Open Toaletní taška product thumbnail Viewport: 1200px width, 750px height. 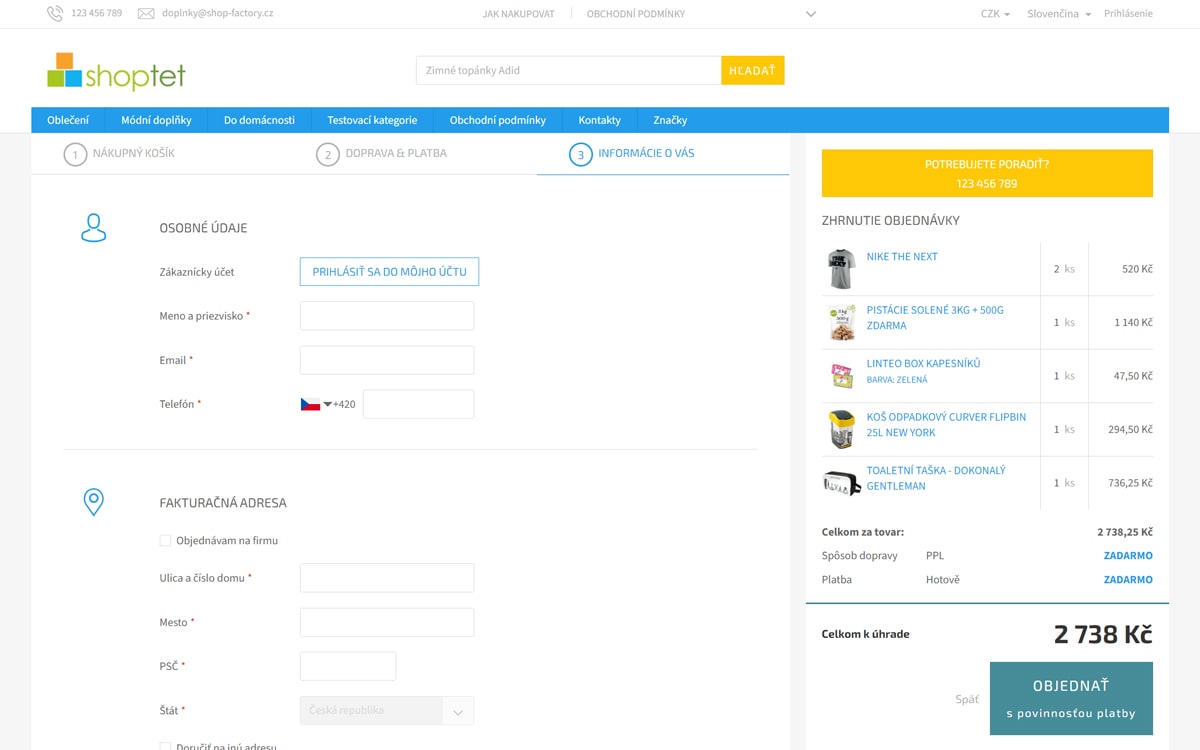point(842,483)
